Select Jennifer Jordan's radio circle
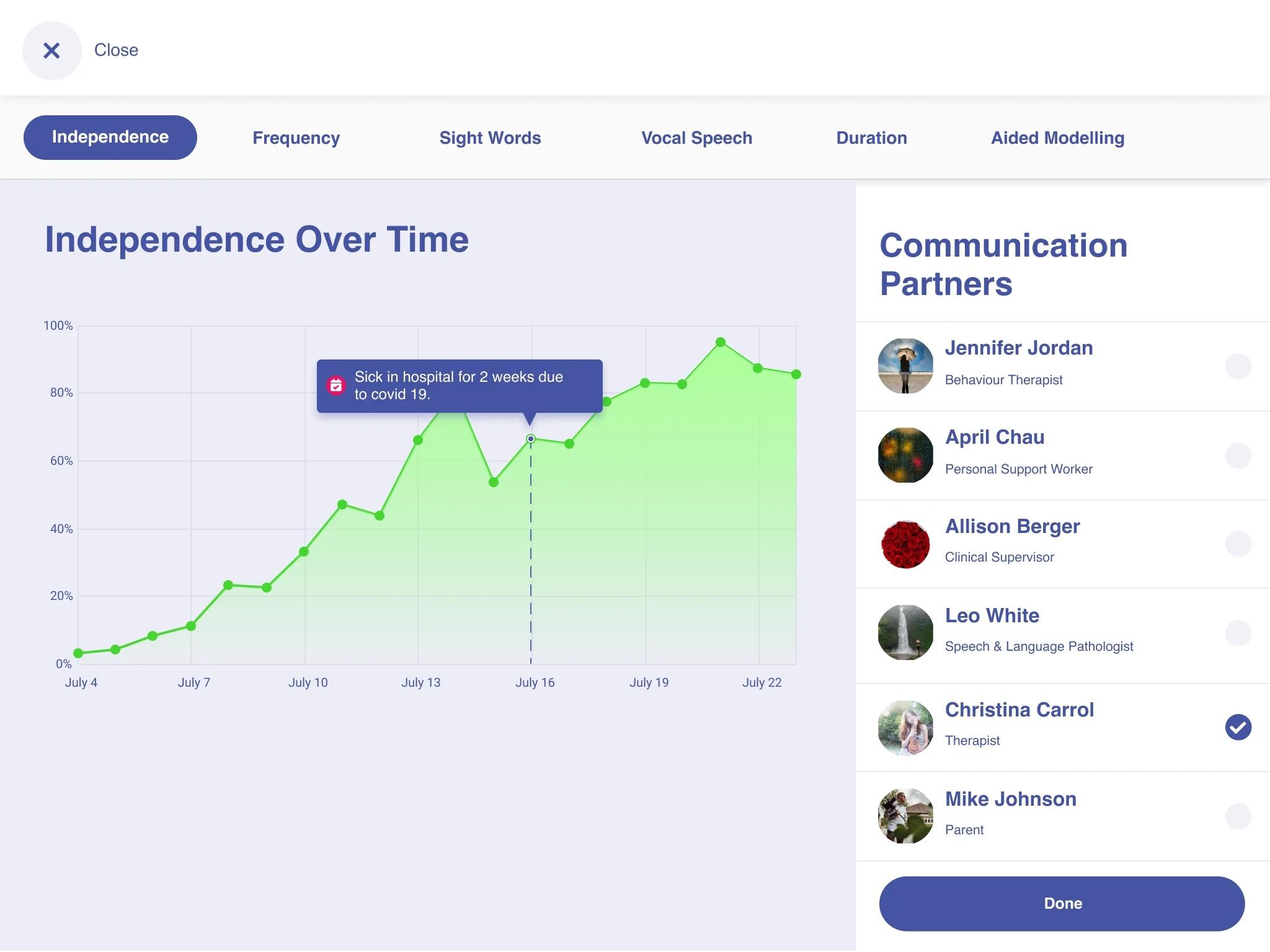Image resolution: width=1270 pixels, height=952 pixels. (x=1238, y=366)
